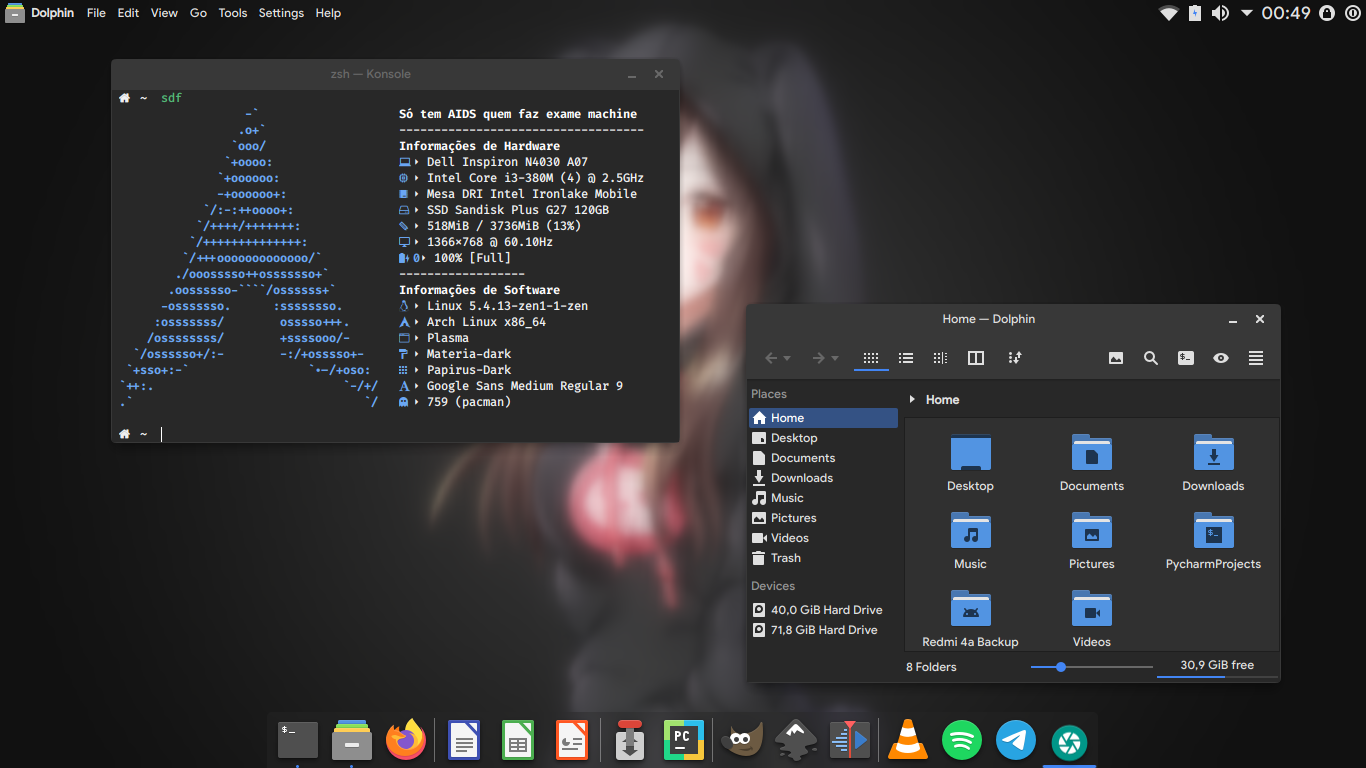Open Dolphin sort options button
The width and height of the screenshot is (1366, 768).
(x=1014, y=358)
